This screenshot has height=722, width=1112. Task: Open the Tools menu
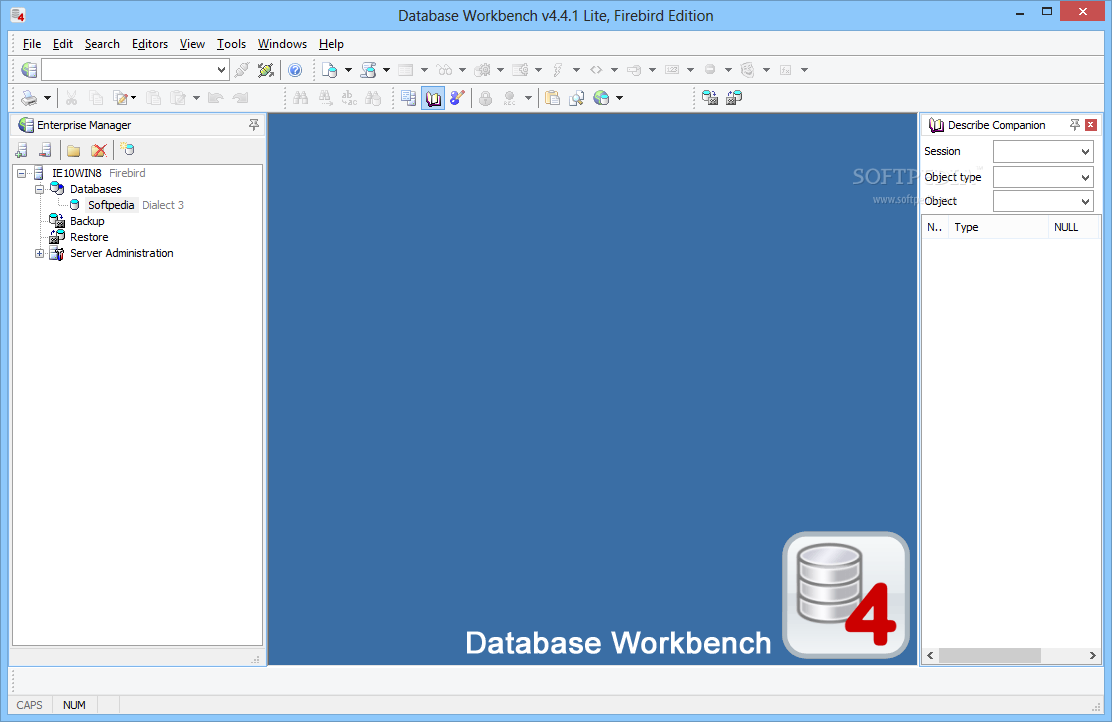(231, 44)
